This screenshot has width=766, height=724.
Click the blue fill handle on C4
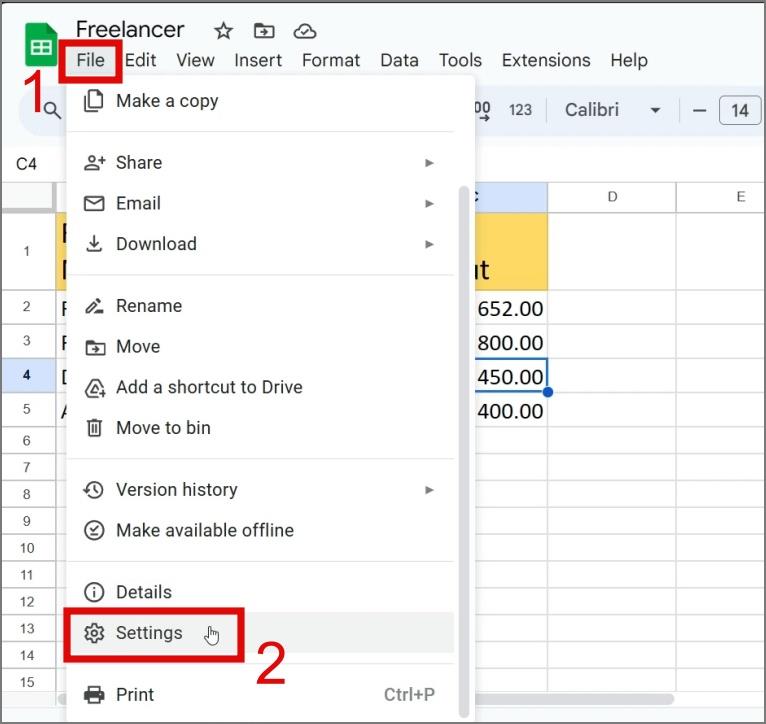click(548, 392)
